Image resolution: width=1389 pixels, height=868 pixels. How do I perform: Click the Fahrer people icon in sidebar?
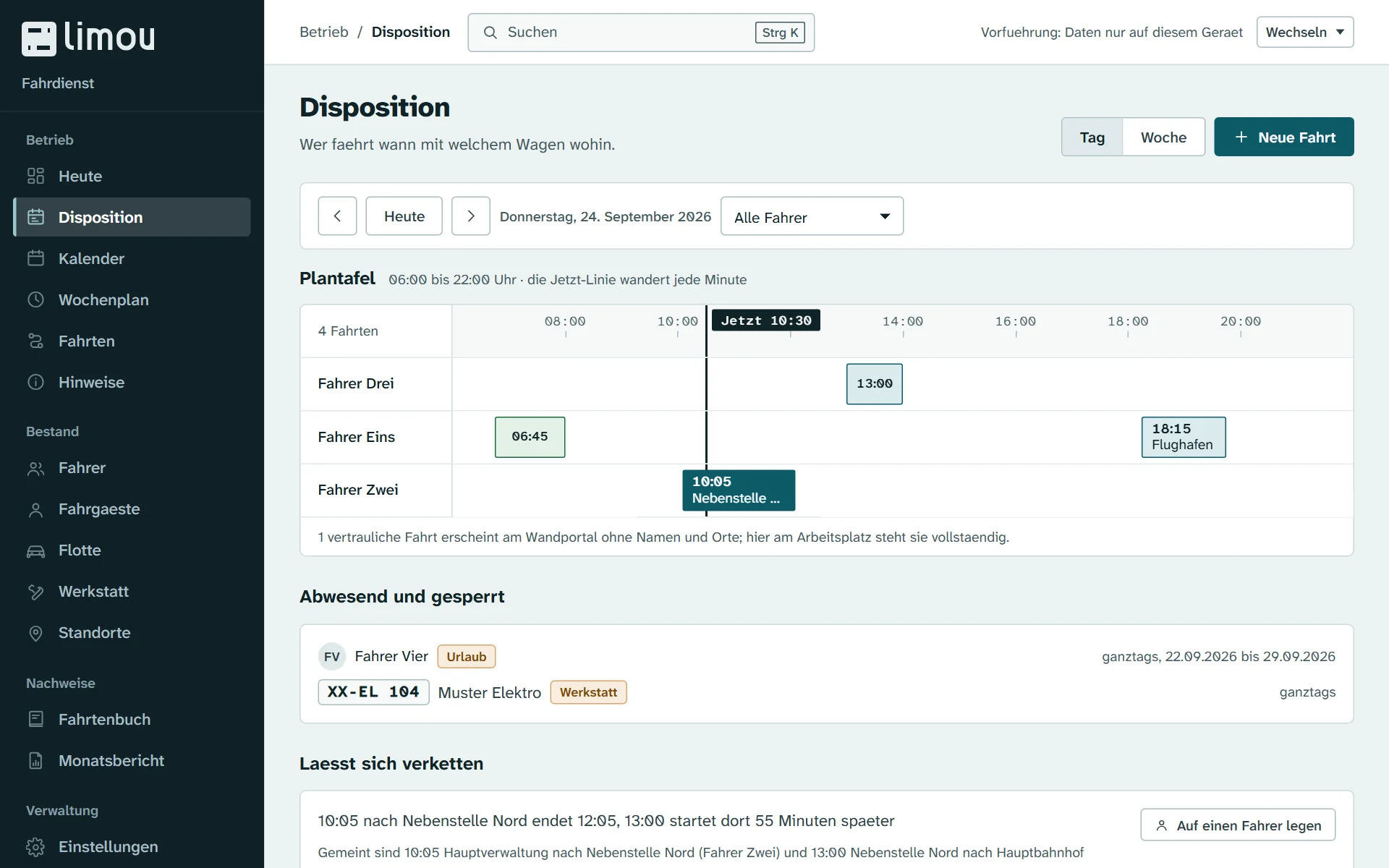click(x=35, y=468)
